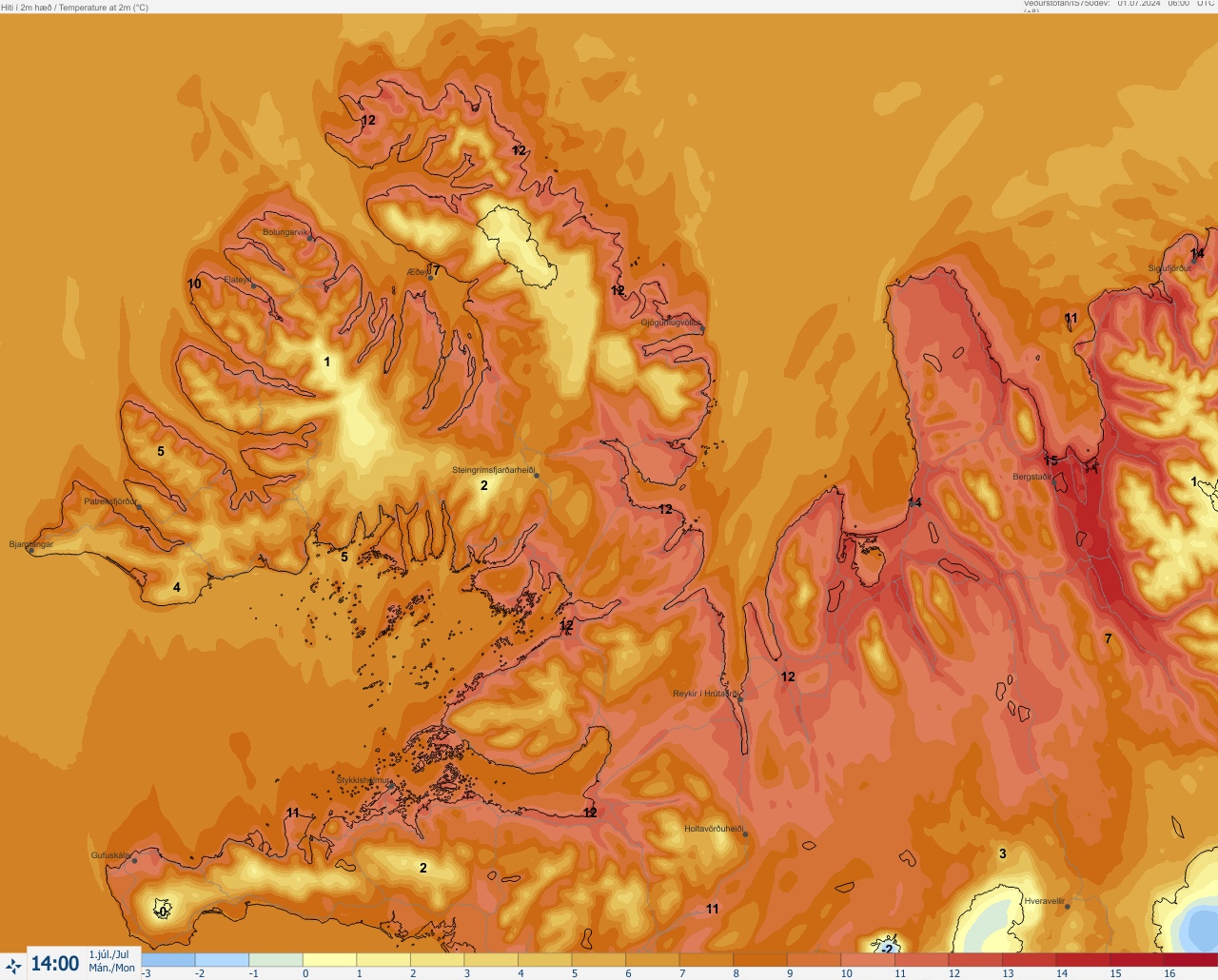Click the value 2 below Steingrímsfjarðarheiði

483,485
